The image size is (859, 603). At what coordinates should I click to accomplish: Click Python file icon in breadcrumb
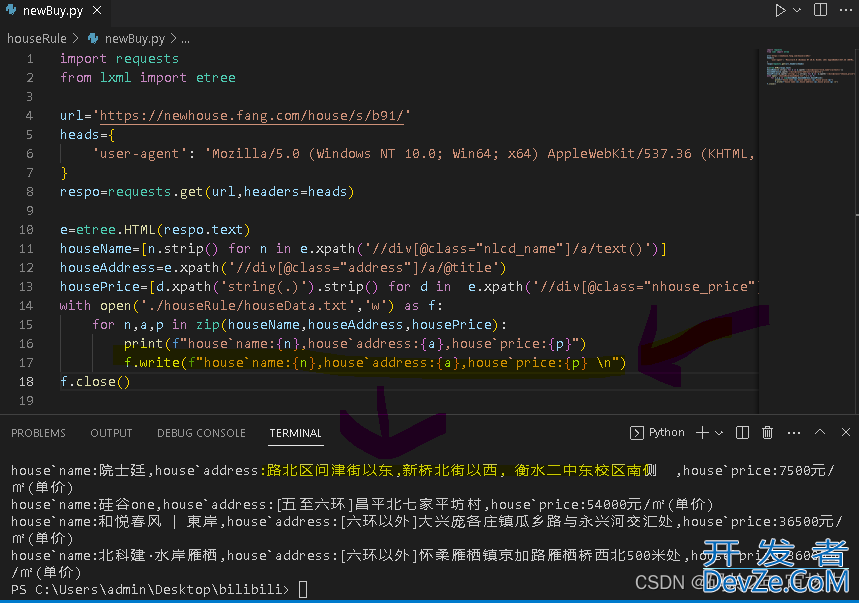click(93, 38)
